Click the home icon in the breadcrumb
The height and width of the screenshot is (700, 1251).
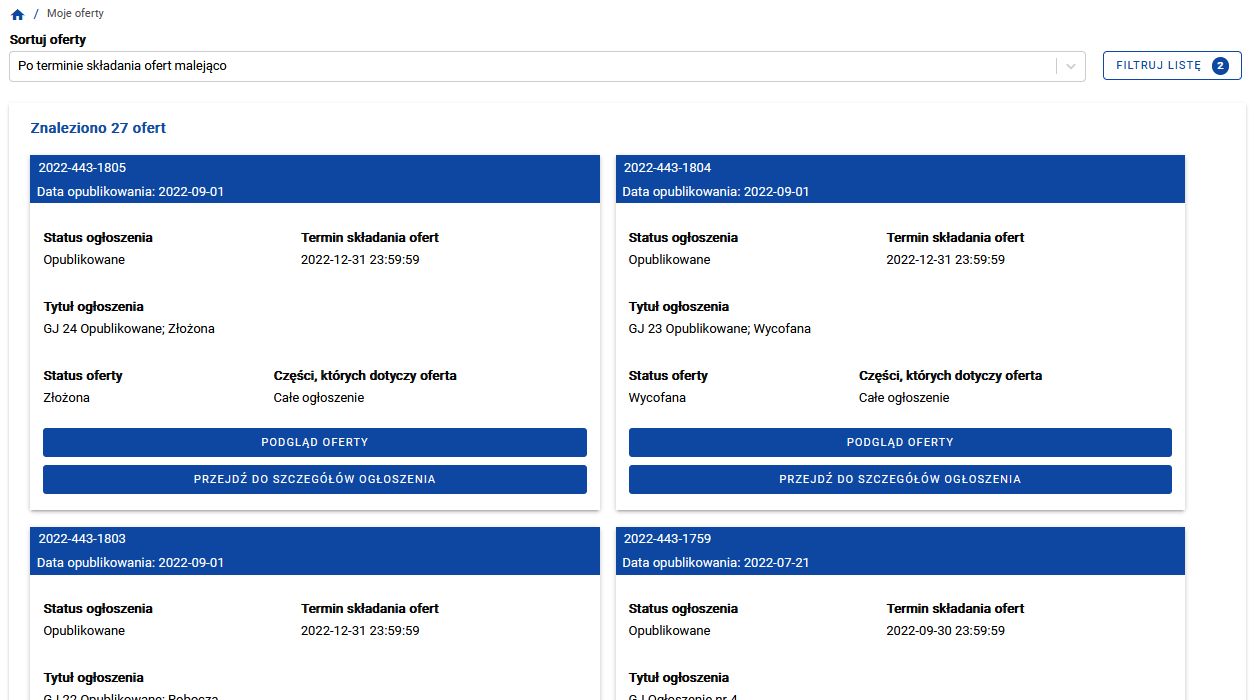point(17,15)
